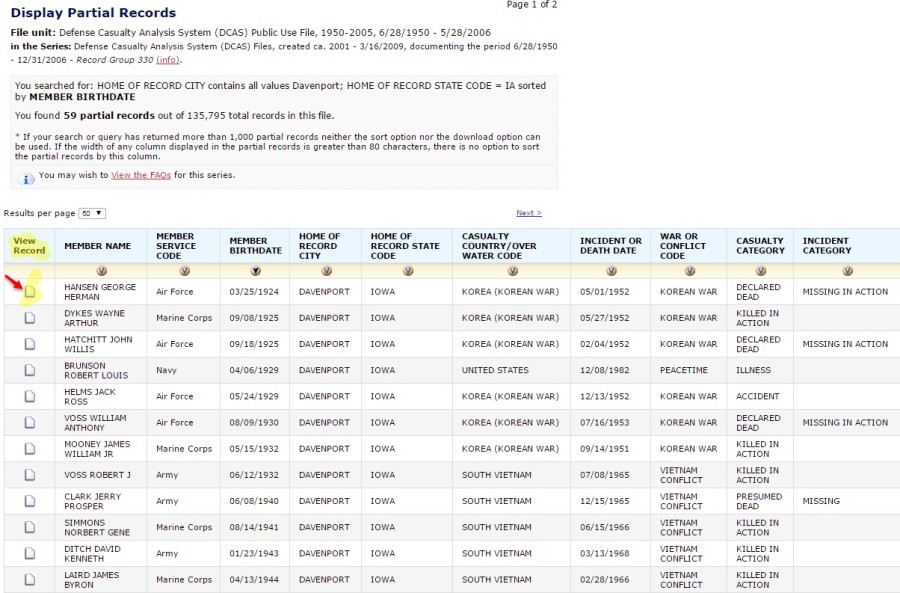This screenshot has width=900, height=593.
Task: Sort by Home of Record City arrow
Action: (x=326, y=271)
